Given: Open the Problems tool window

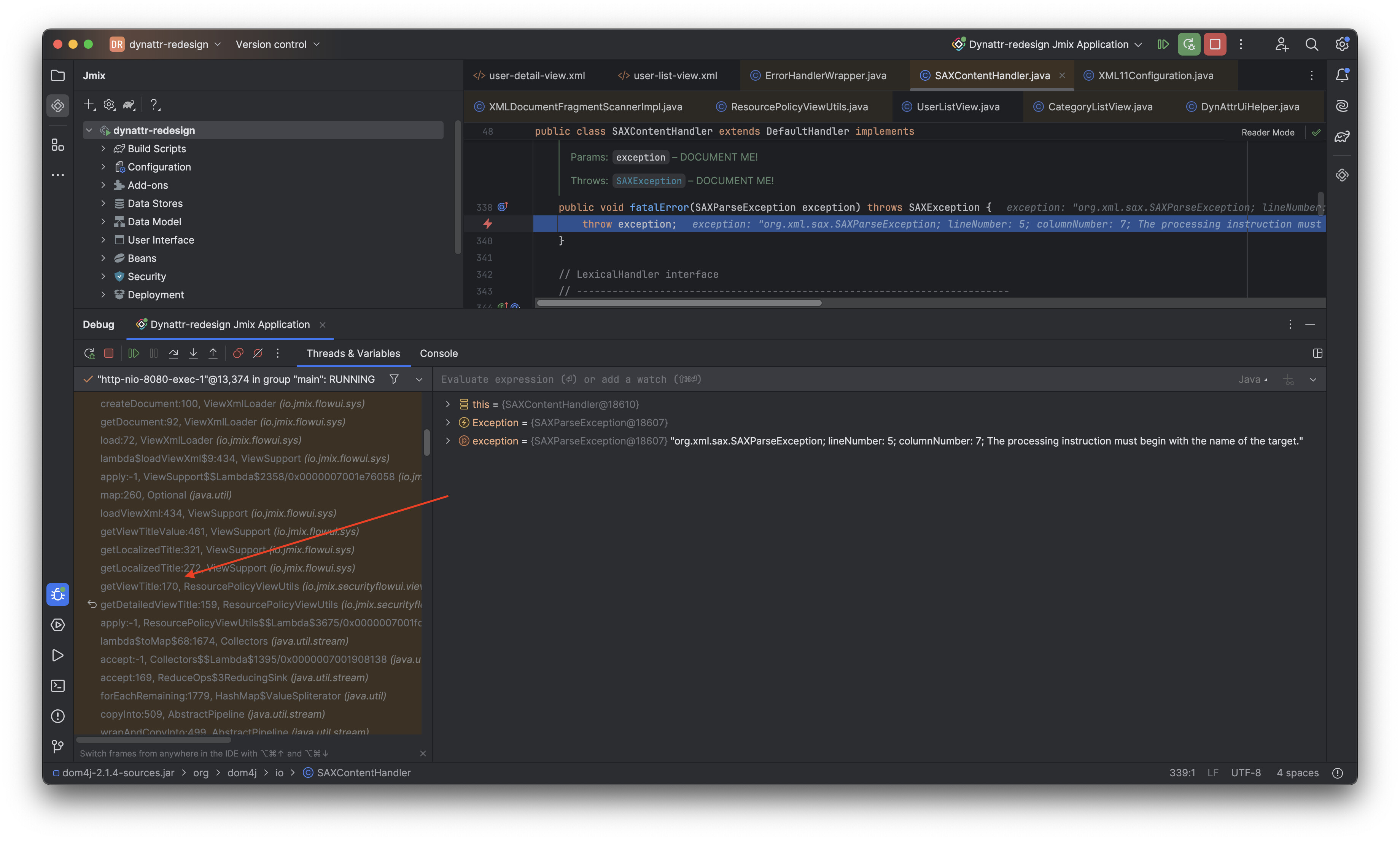Looking at the screenshot, I should [58, 716].
